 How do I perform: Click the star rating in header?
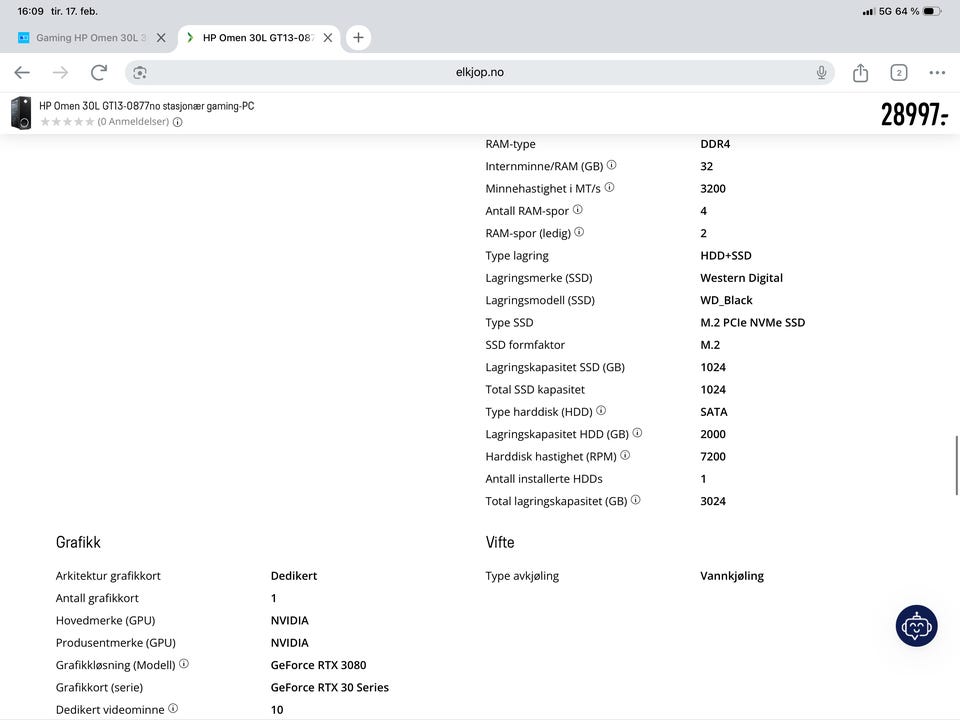67,122
